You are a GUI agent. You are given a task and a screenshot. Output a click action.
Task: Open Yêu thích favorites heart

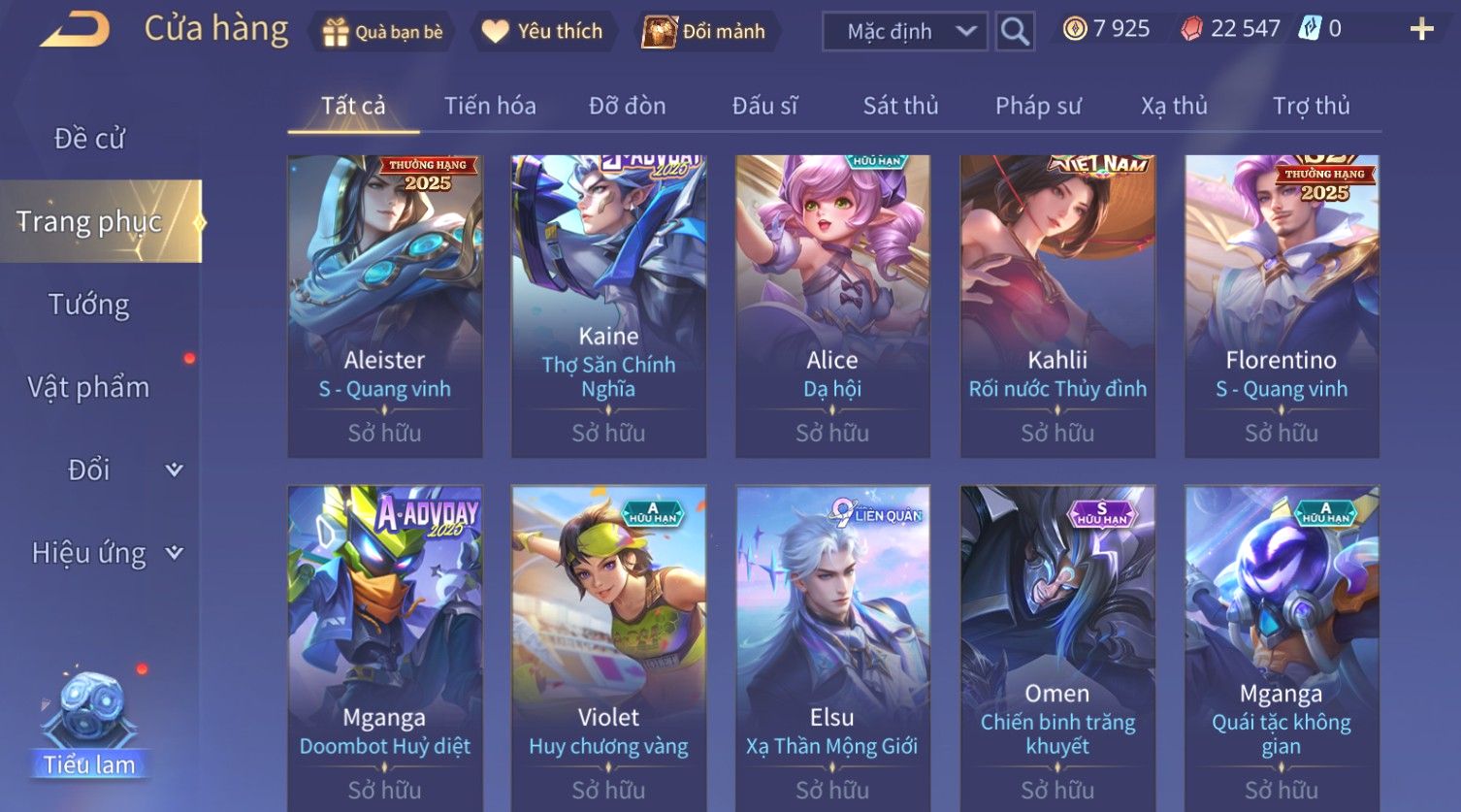point(543,31)
